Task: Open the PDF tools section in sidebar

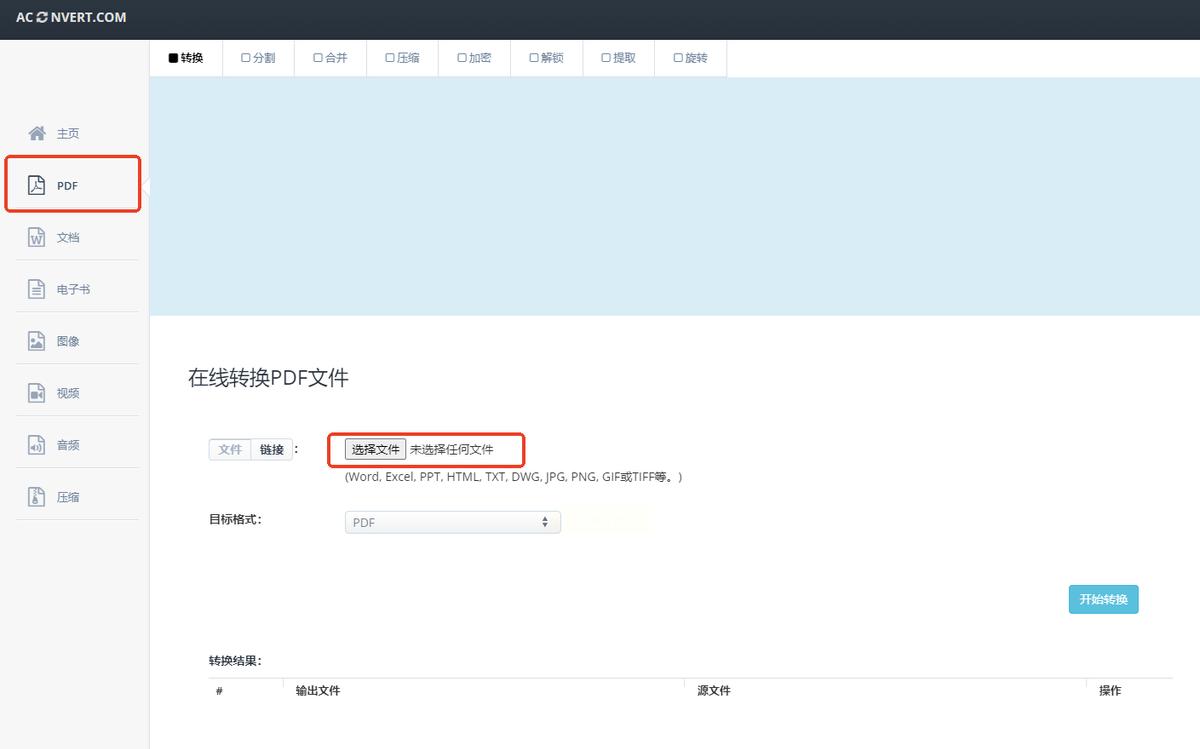Action: coord(67,185)
